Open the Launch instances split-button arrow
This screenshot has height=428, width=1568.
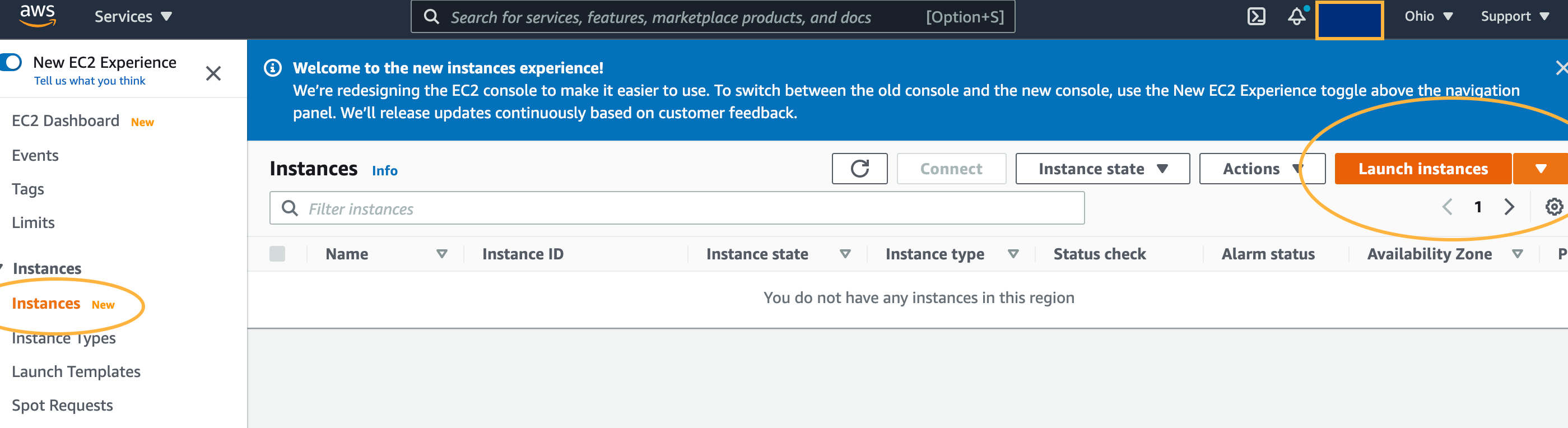pos(1541,169)
